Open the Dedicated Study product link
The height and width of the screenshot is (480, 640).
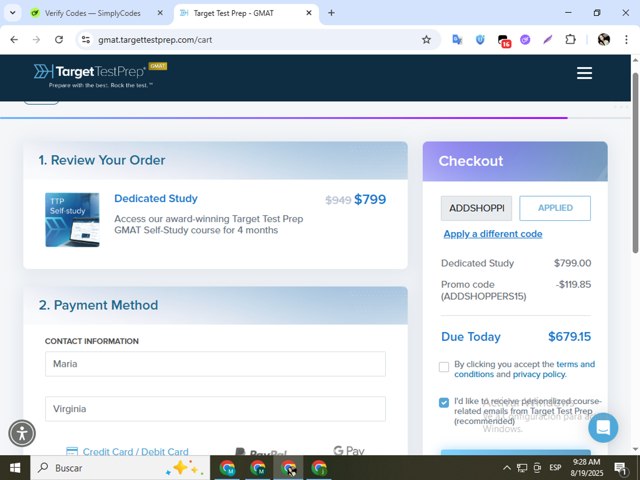pyautogui.click(x=156, y=198)
